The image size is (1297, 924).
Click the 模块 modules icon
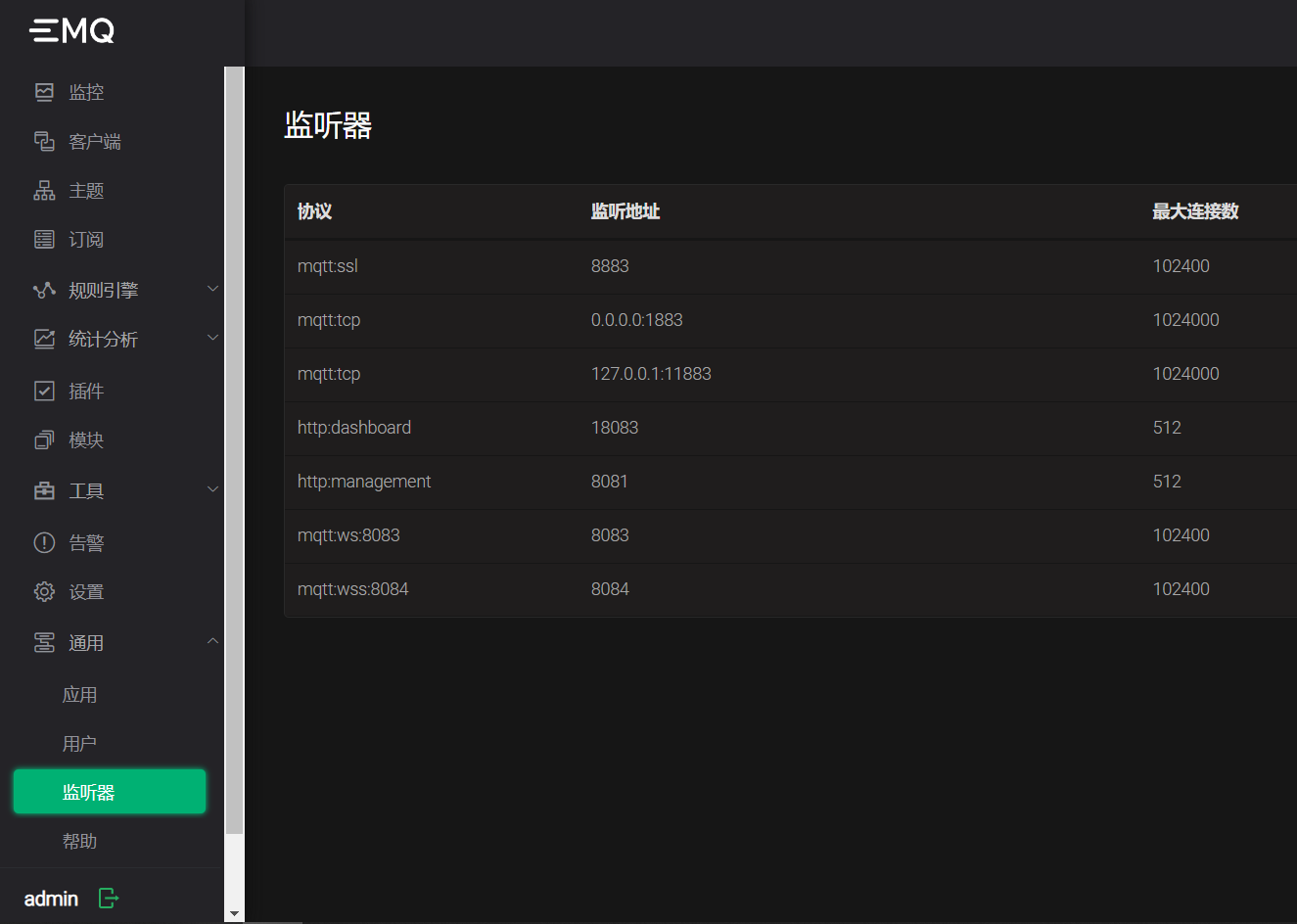[x=44, y=439]
